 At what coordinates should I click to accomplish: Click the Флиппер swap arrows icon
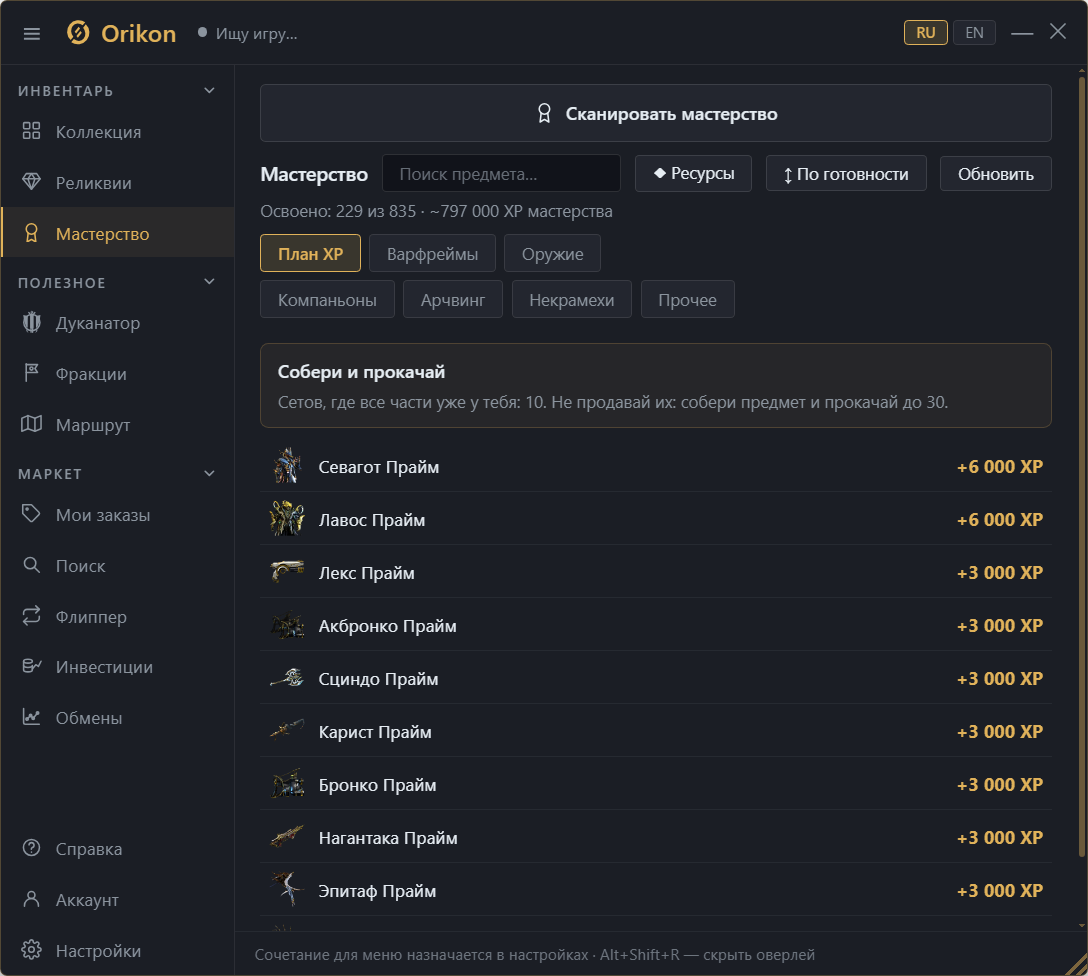pos(31,616)
